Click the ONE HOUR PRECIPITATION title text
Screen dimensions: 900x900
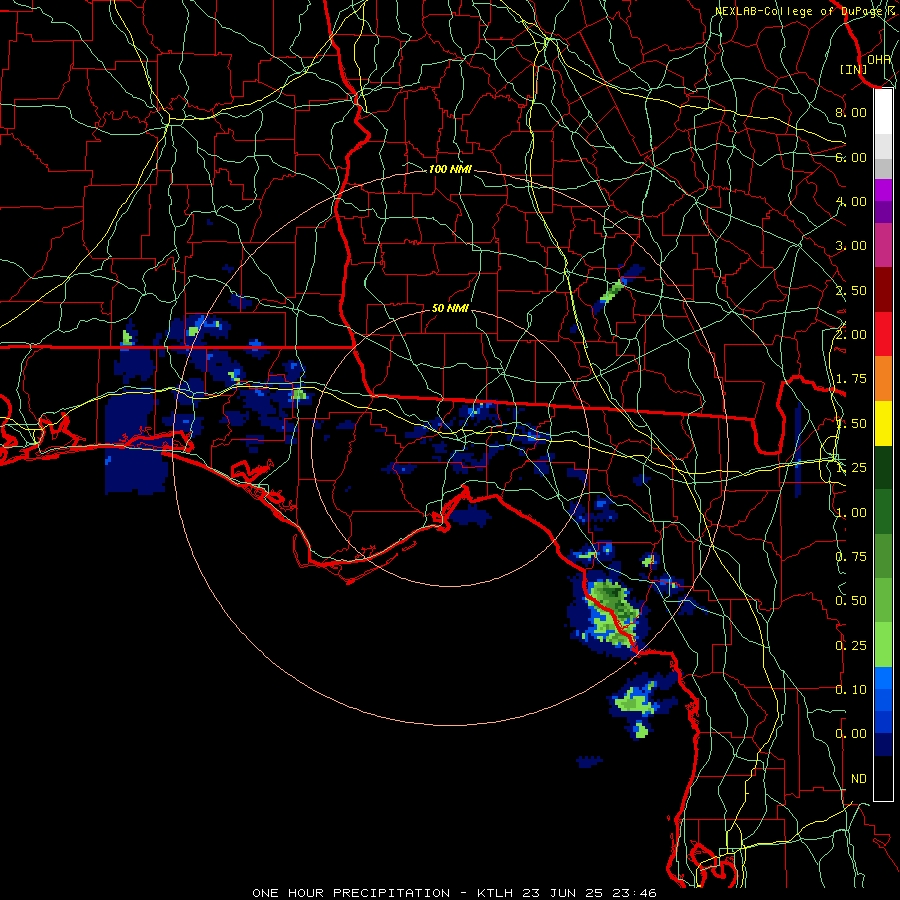[351, 893]
